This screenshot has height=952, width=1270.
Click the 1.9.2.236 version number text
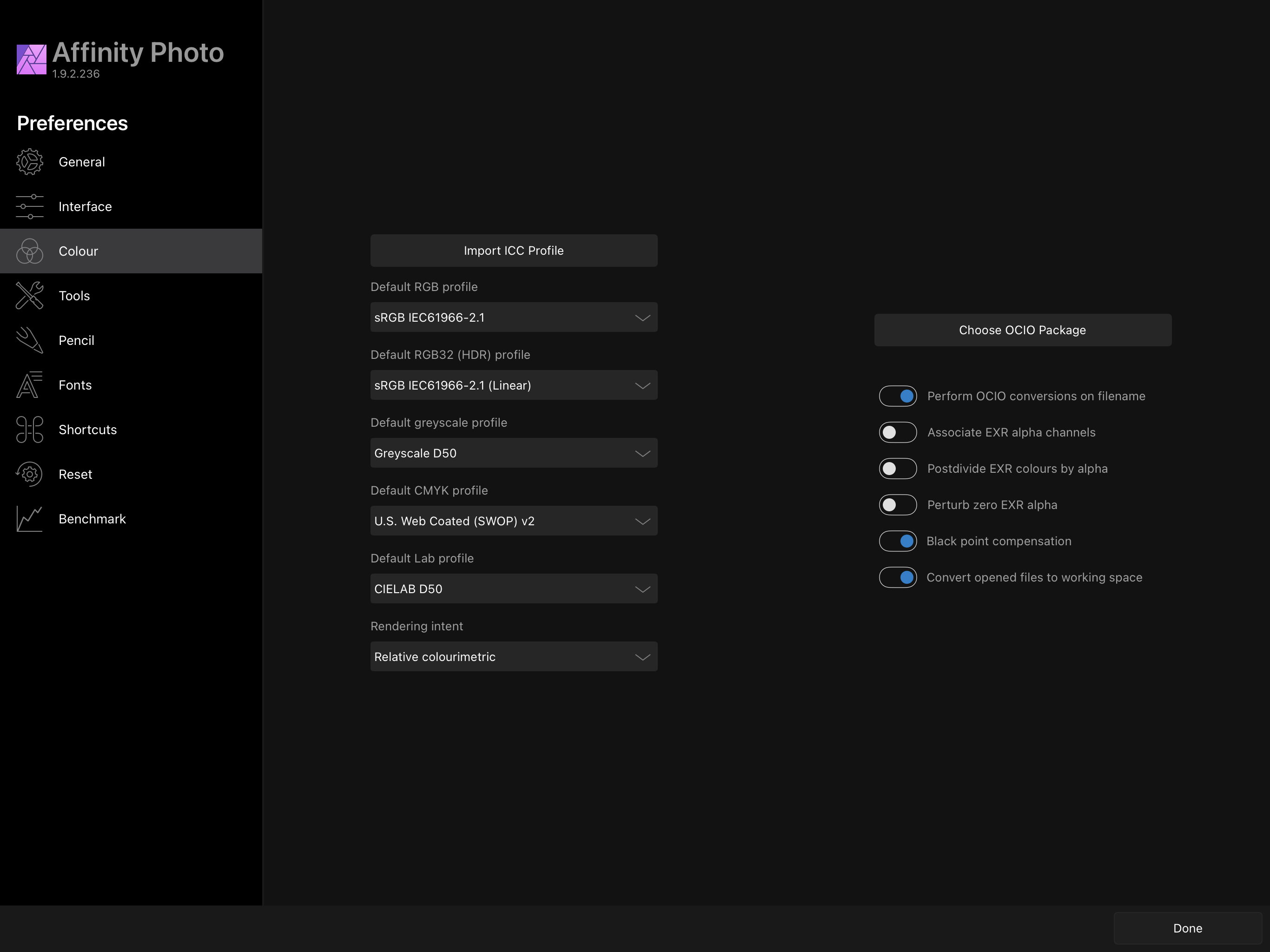[76, 73]
